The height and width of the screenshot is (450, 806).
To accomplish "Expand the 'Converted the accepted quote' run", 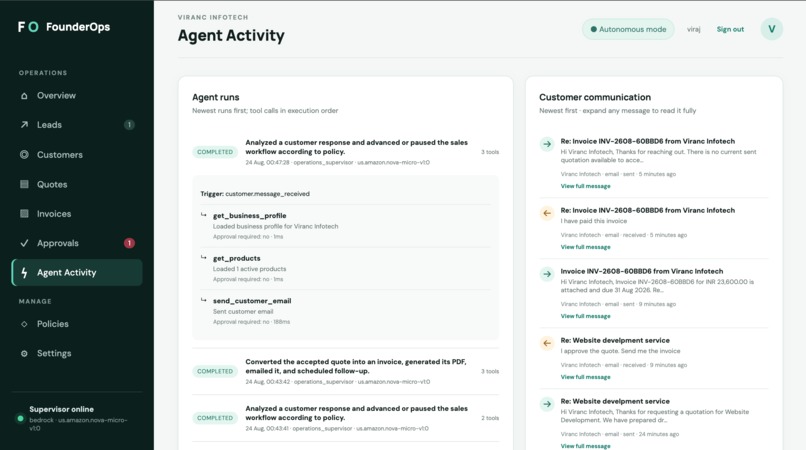I will coord(345,371).
